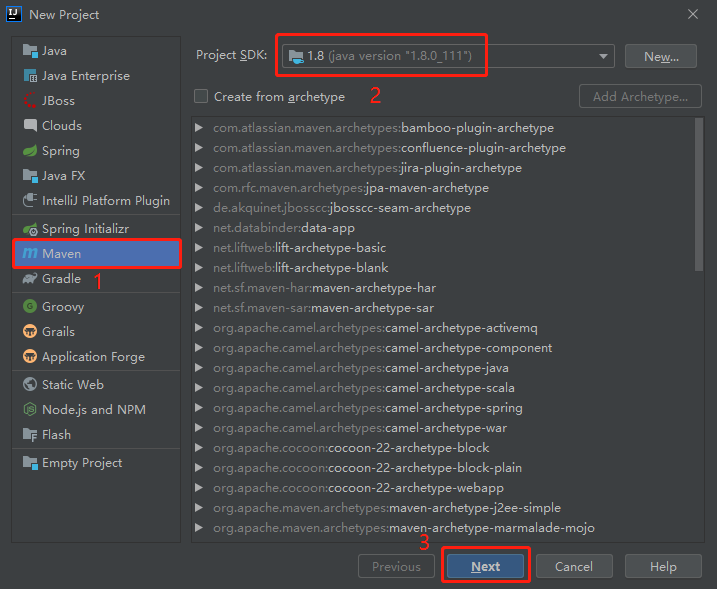Click the IntelliJ Platform Plugin icon
The image size is (717, 589).
coord(30,200)
